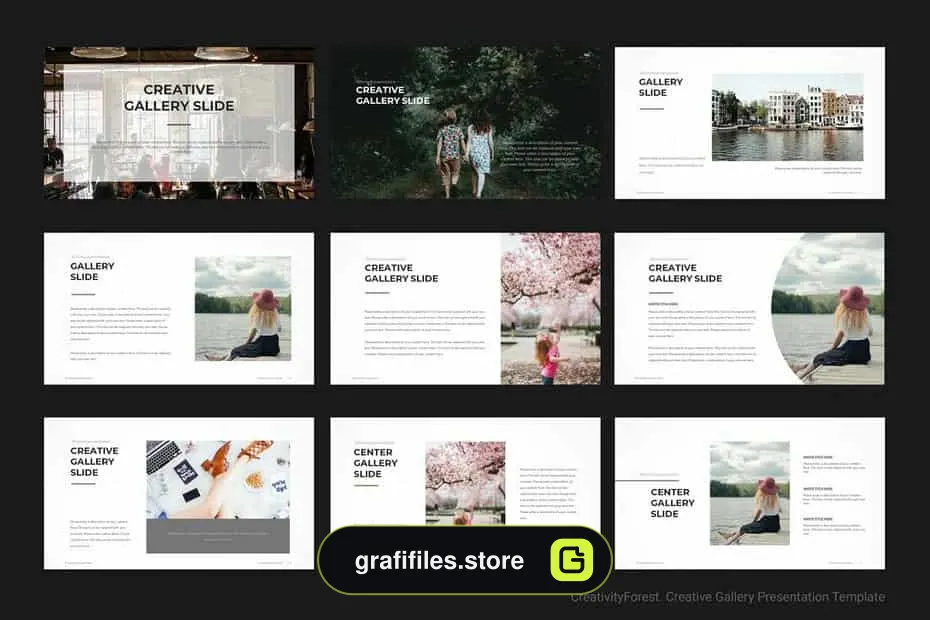Open the flat-lay desk Creative Gallery Slide

[179, 494]
